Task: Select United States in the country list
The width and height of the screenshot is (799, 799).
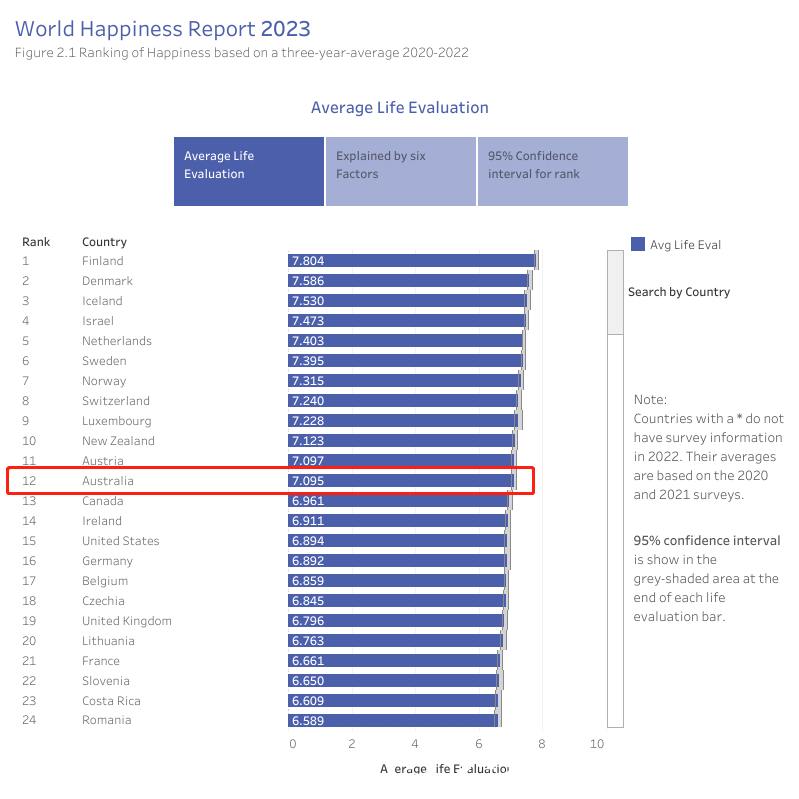Action: click(x=120, y=541)
